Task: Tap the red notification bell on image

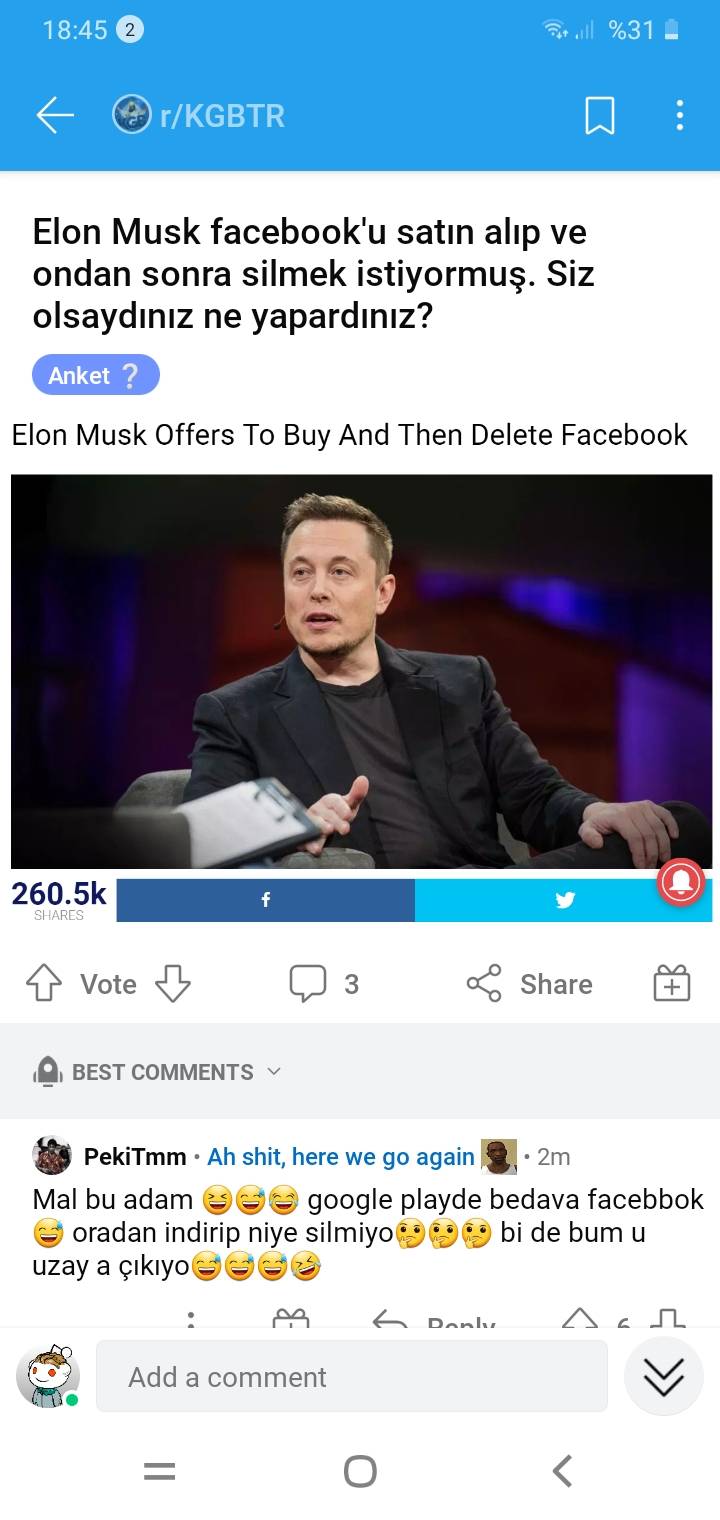Action: coord(681,881)
